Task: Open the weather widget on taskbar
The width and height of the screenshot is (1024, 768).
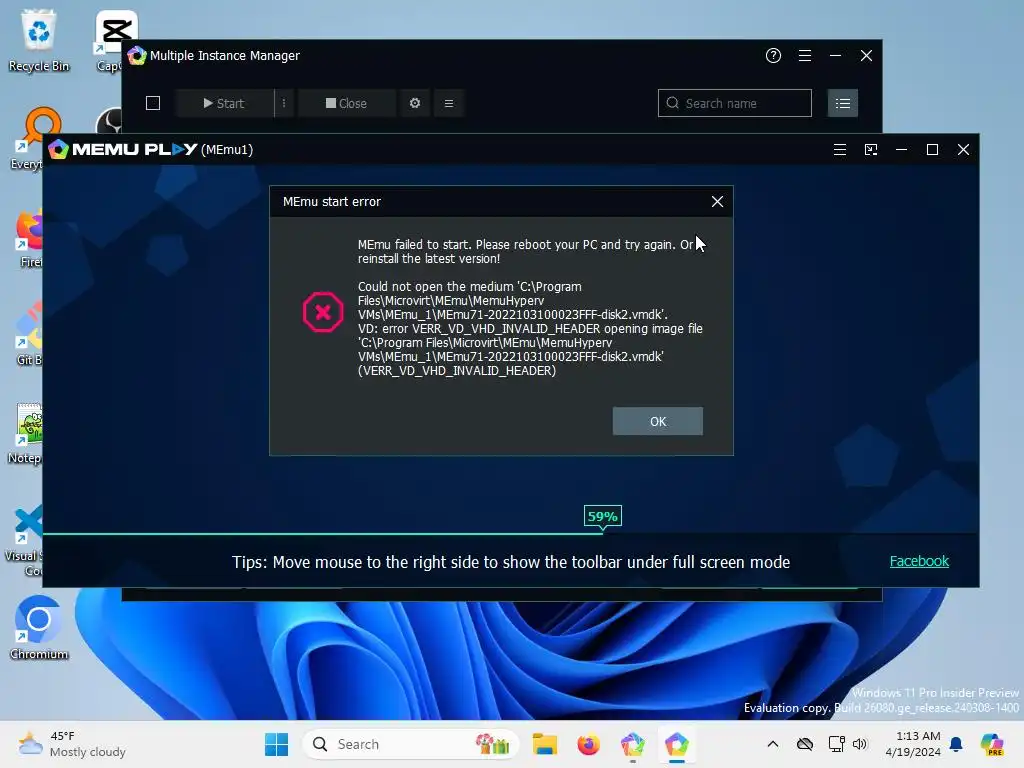Action: click(x=72, y=744)
